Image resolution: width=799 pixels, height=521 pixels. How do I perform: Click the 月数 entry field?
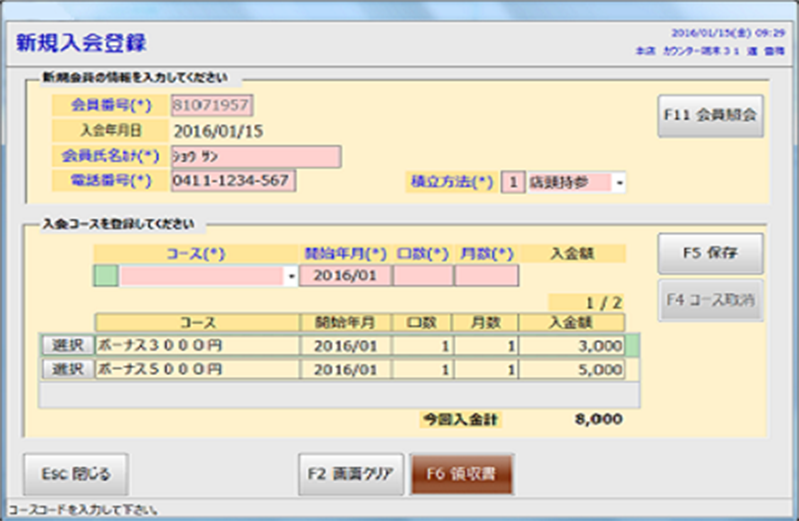pyautogui.click(x=486, y=276)
